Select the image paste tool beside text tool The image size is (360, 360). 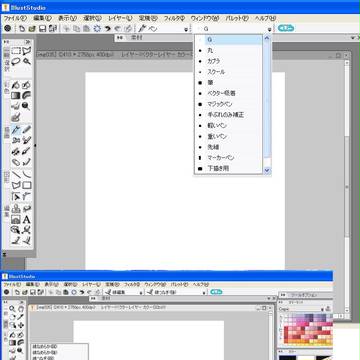tap(16, 219)
